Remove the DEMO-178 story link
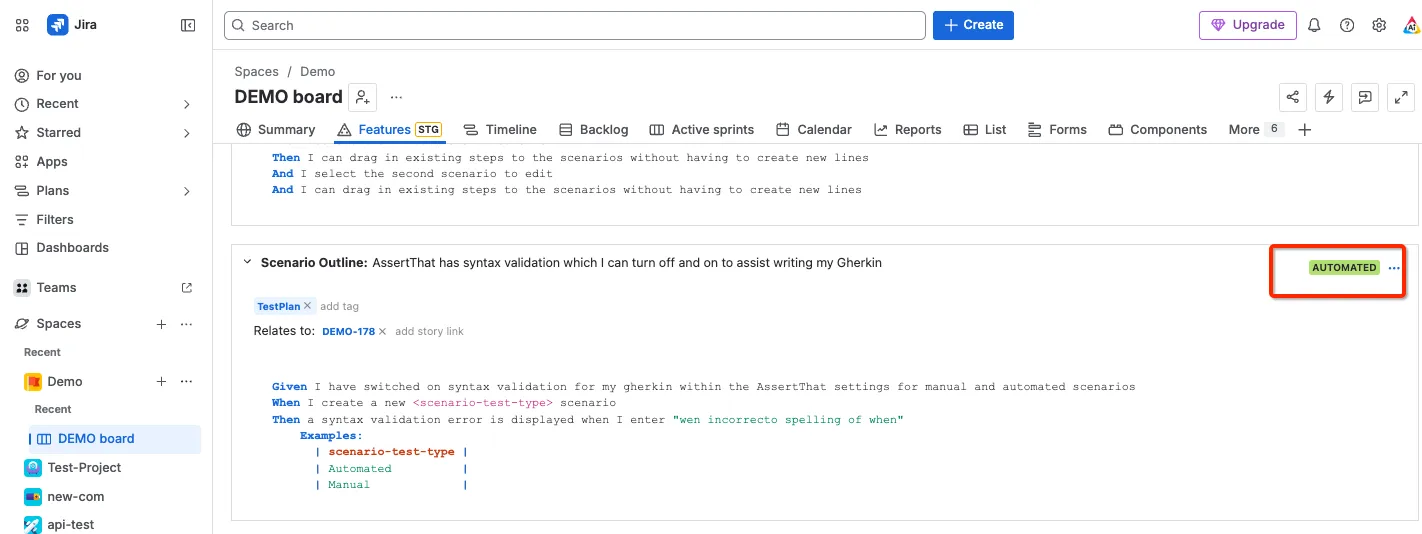This screenshot has width=1422, height=534. 382,331
